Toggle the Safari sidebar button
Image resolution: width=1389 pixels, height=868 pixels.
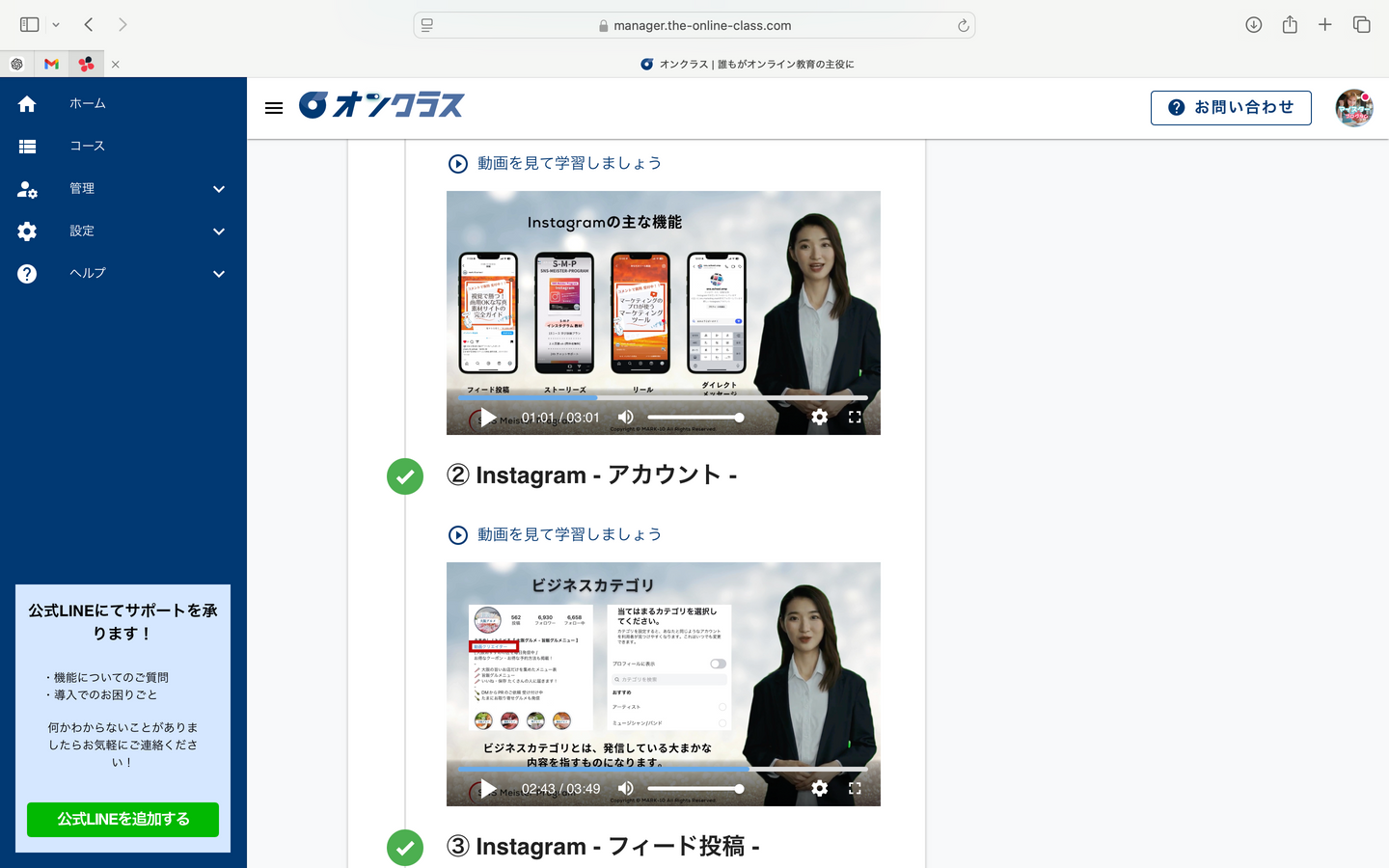(30, 25)
